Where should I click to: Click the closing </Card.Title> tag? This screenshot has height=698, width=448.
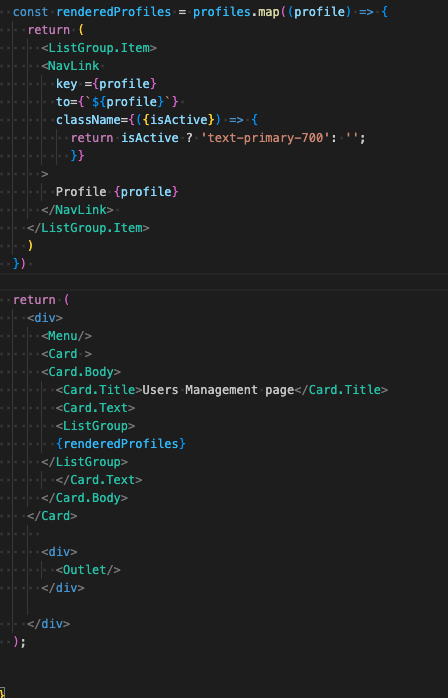[x=342, y=390]
